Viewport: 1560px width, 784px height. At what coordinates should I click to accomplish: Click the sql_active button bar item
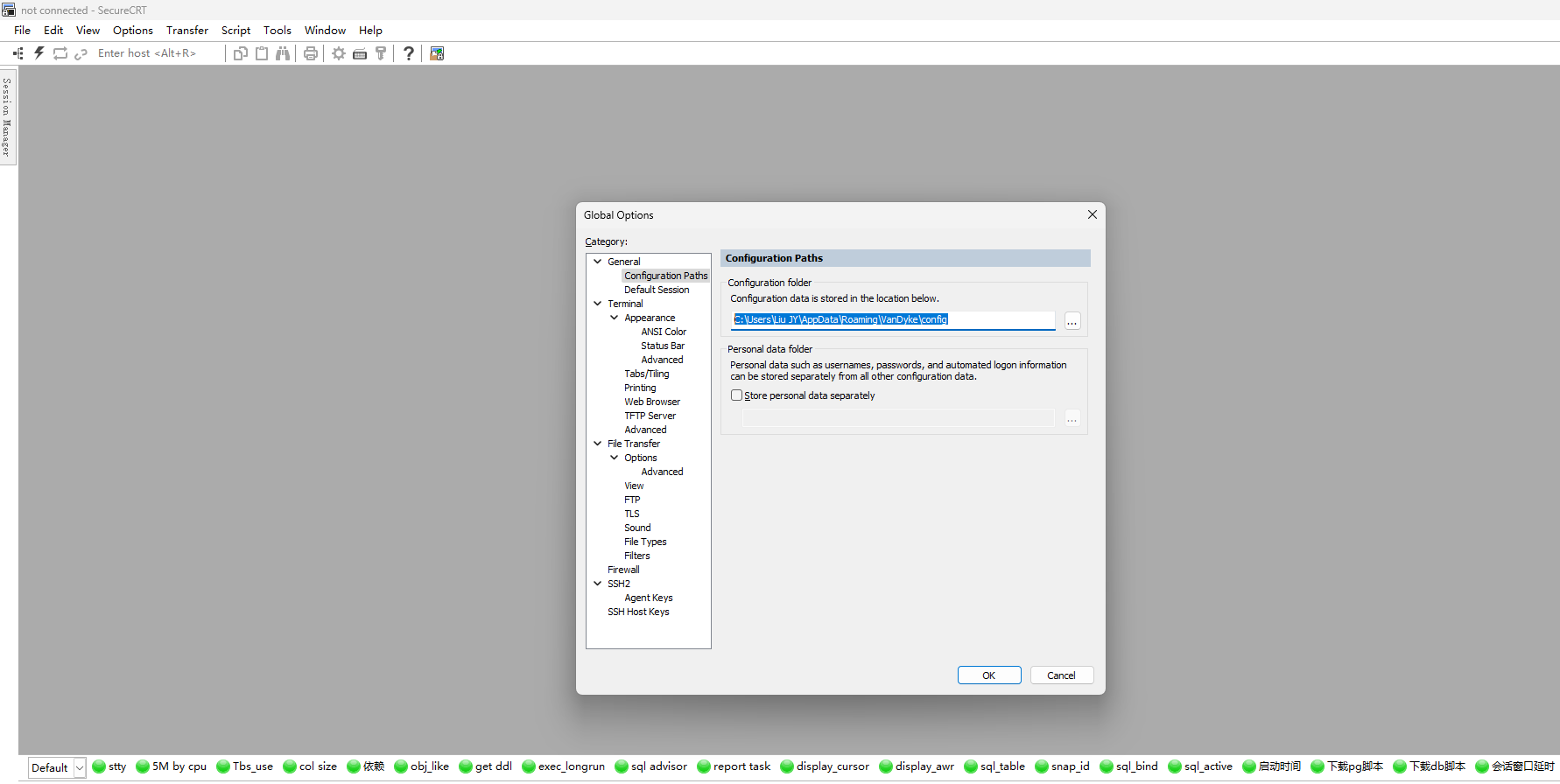click(1200, 766)
